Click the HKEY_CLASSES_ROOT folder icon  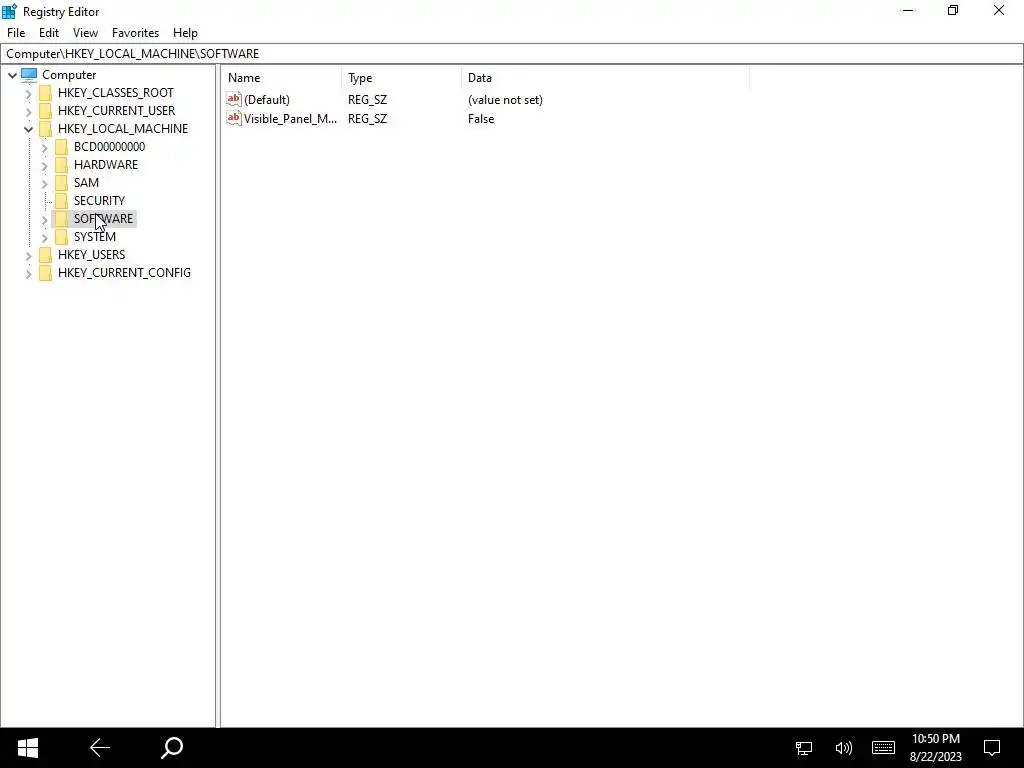point(45,93)
